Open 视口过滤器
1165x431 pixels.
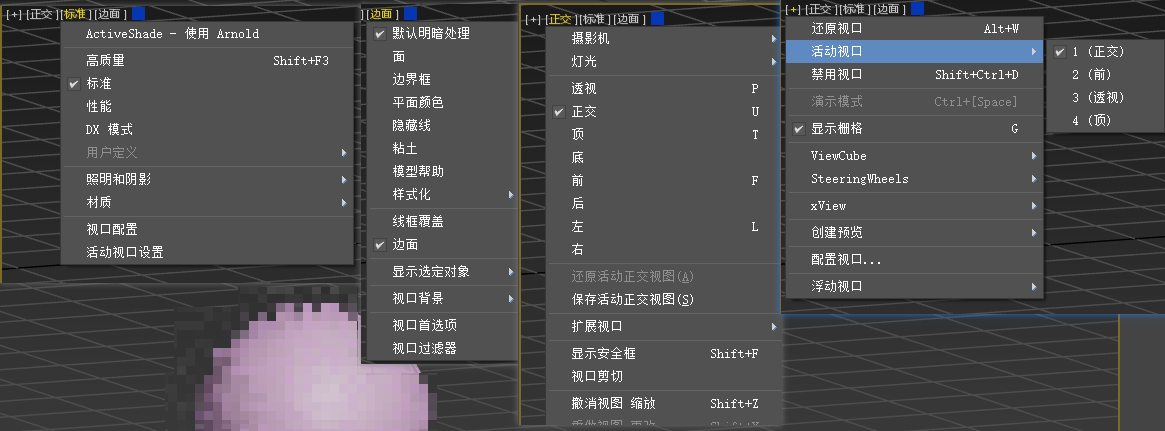[x=441, y=348]
